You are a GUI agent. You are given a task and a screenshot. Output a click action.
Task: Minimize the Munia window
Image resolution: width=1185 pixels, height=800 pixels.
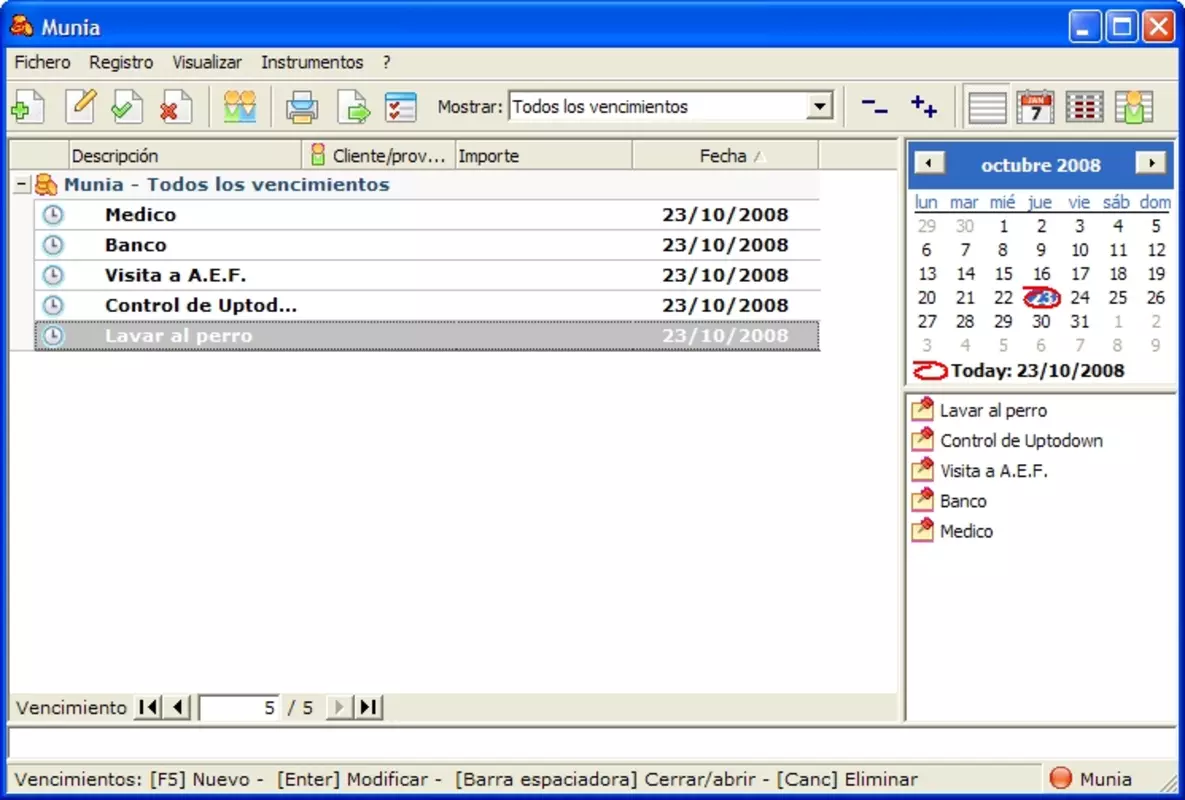(1084, 27)
